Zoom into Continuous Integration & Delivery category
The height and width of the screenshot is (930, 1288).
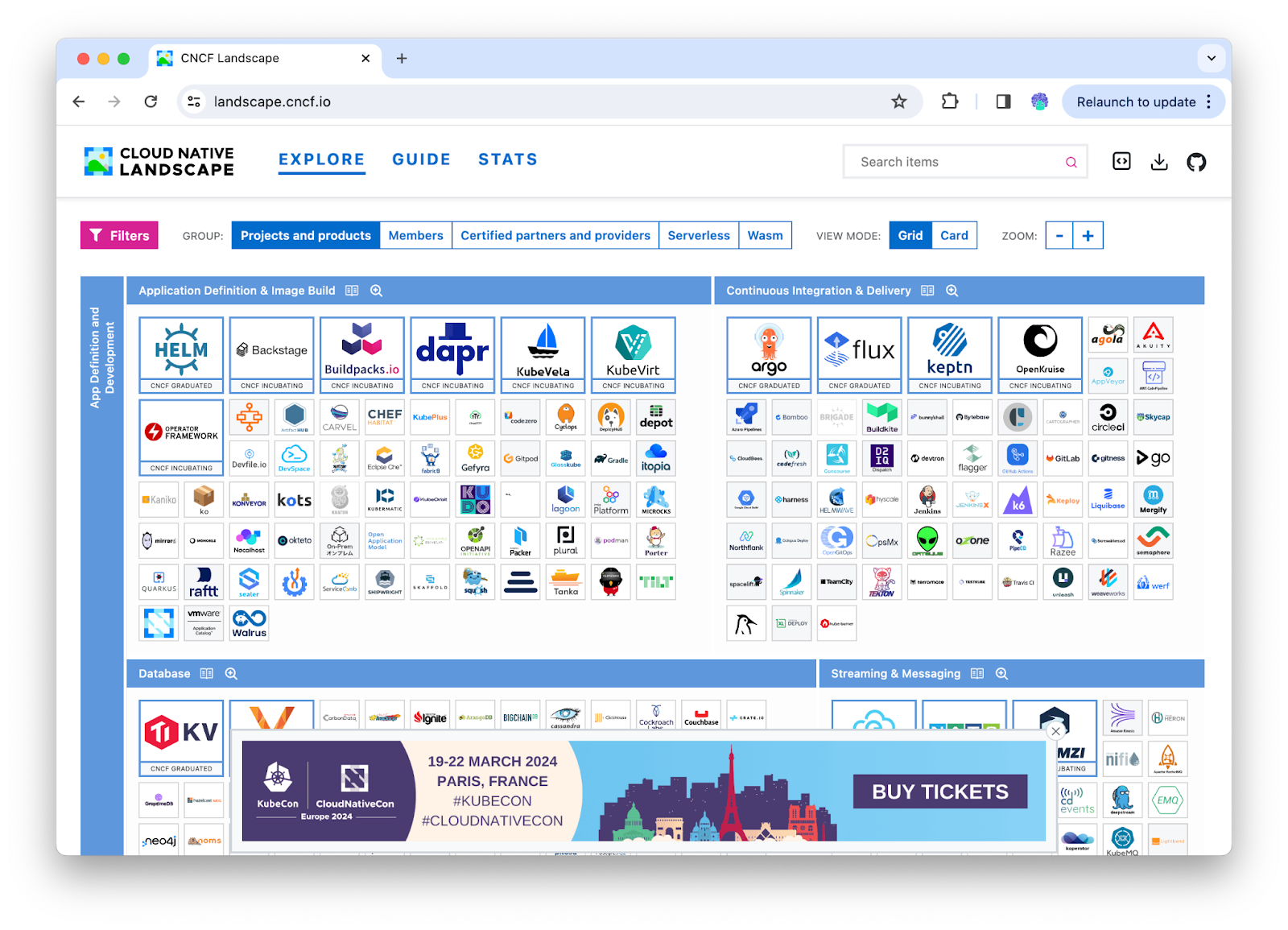tap(952, 291)
